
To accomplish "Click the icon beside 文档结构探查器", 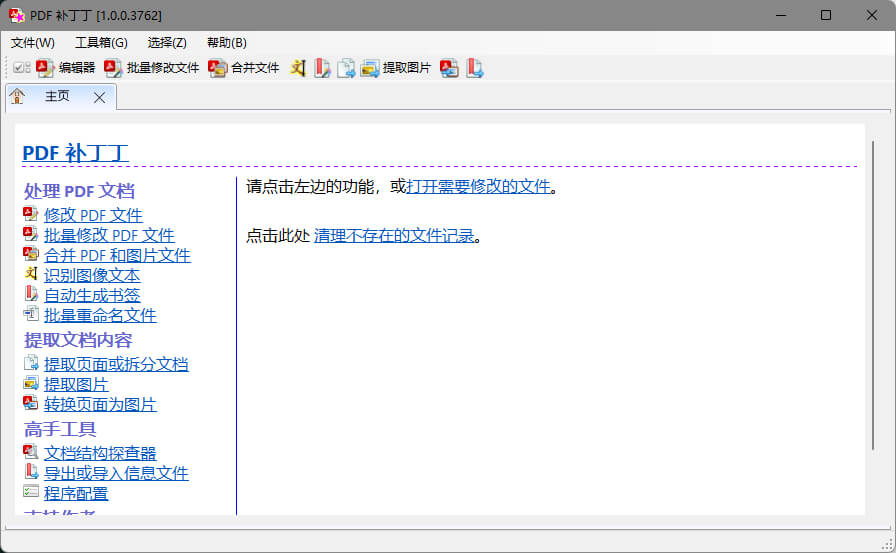I will [31, 452].
